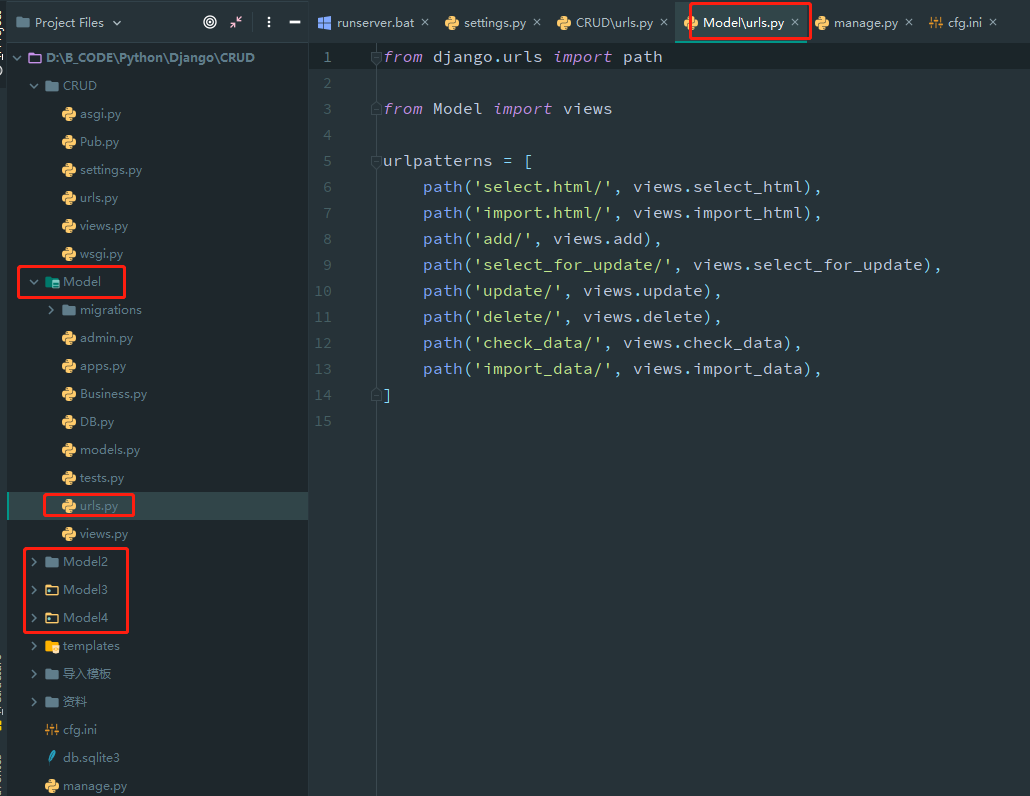
Task: Close the runserver.bat tab
Action: click(x=425, y=21)
